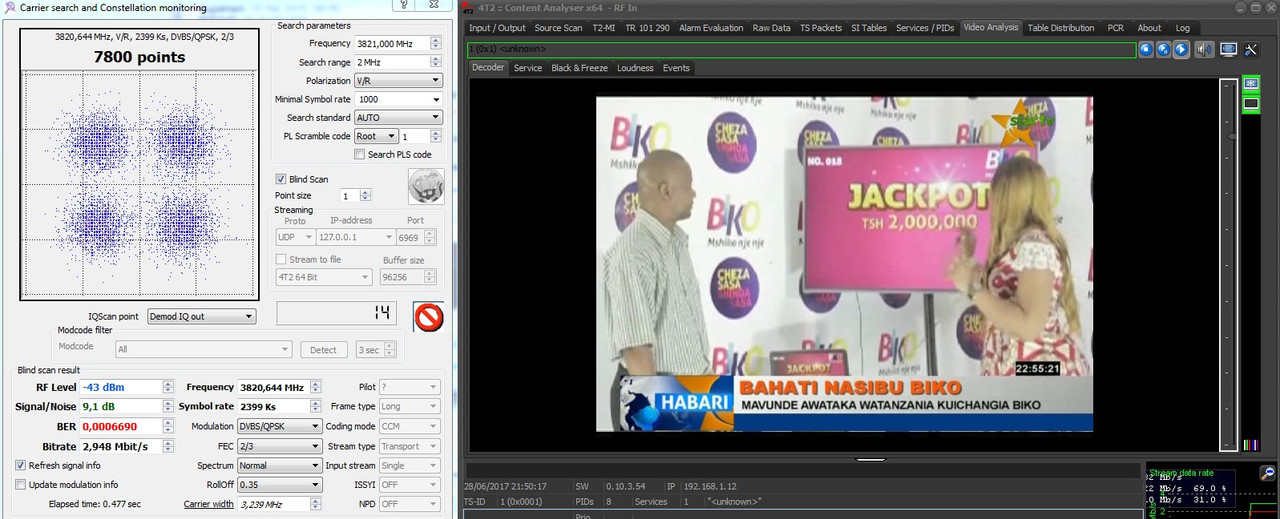Open the PL Scramble code Root dropdown

click(x=377, y=136)
